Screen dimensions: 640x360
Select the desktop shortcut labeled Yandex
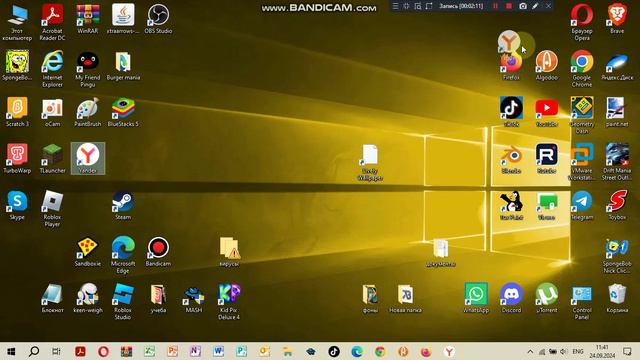(x=87, y=158)
